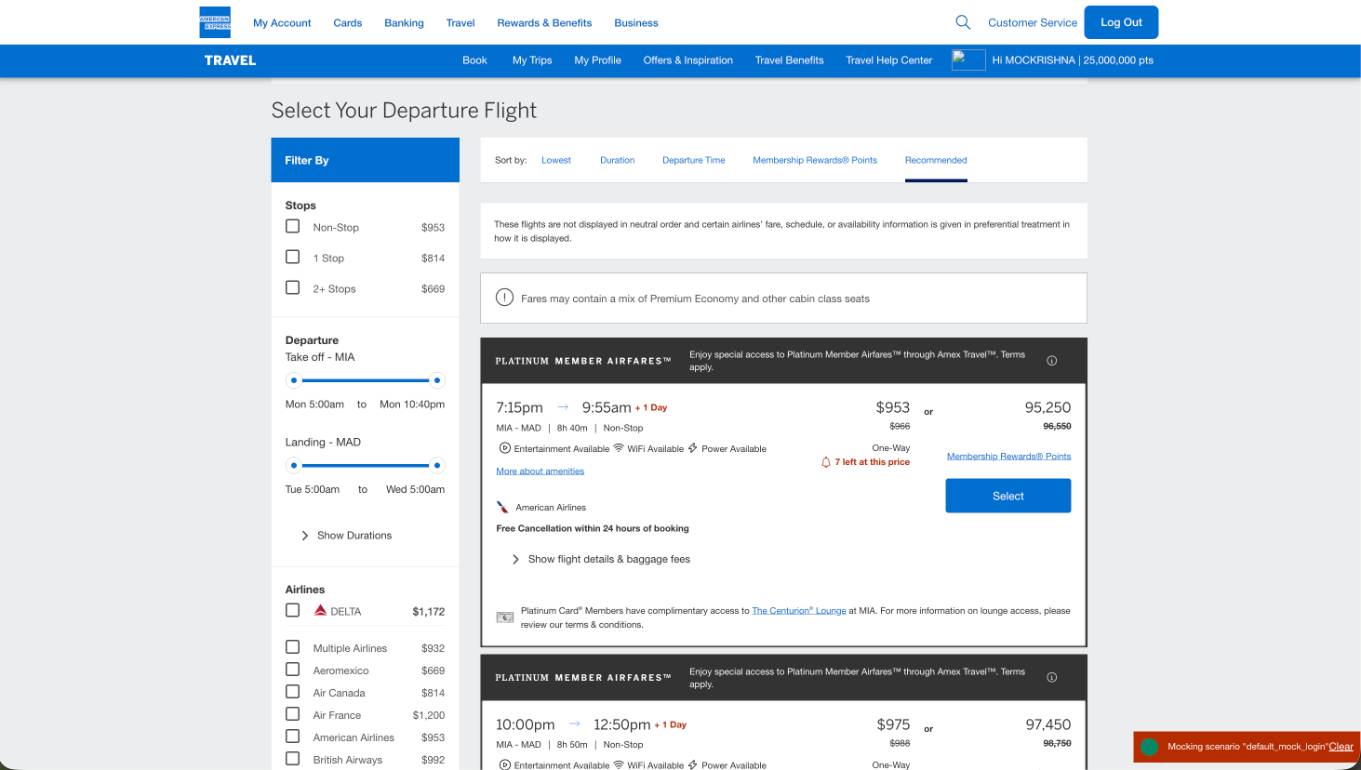The width and height of the screenshot is (1361, 770).
Task: Click the WiFi Available icon on 7:15pm flight
Action: [x=619, y=448]
